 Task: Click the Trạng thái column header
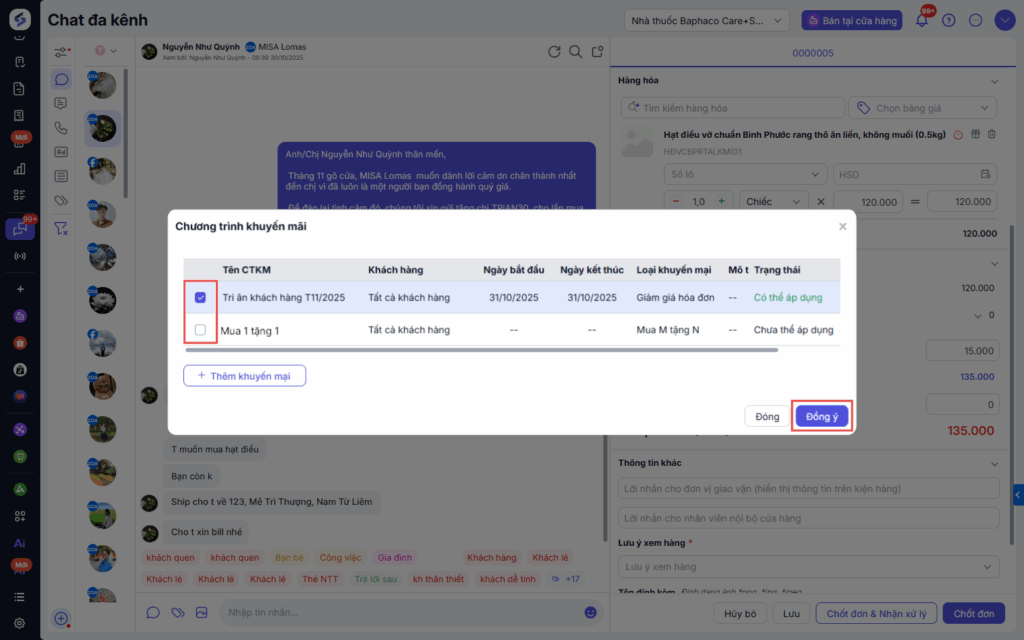pos(776,270)
